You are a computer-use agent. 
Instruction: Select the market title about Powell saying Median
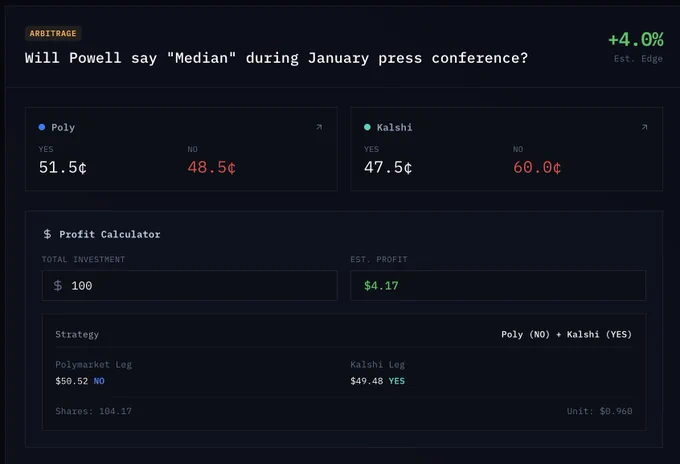click(276, 58)
